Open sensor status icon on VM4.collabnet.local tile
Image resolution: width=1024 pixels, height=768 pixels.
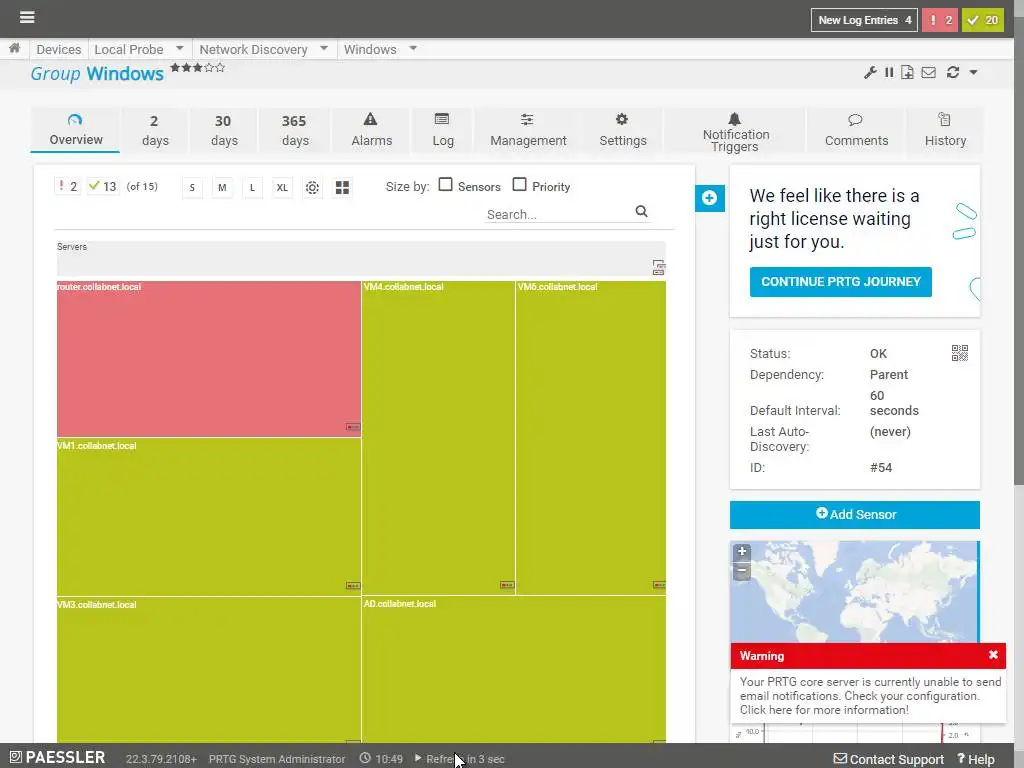507,585
